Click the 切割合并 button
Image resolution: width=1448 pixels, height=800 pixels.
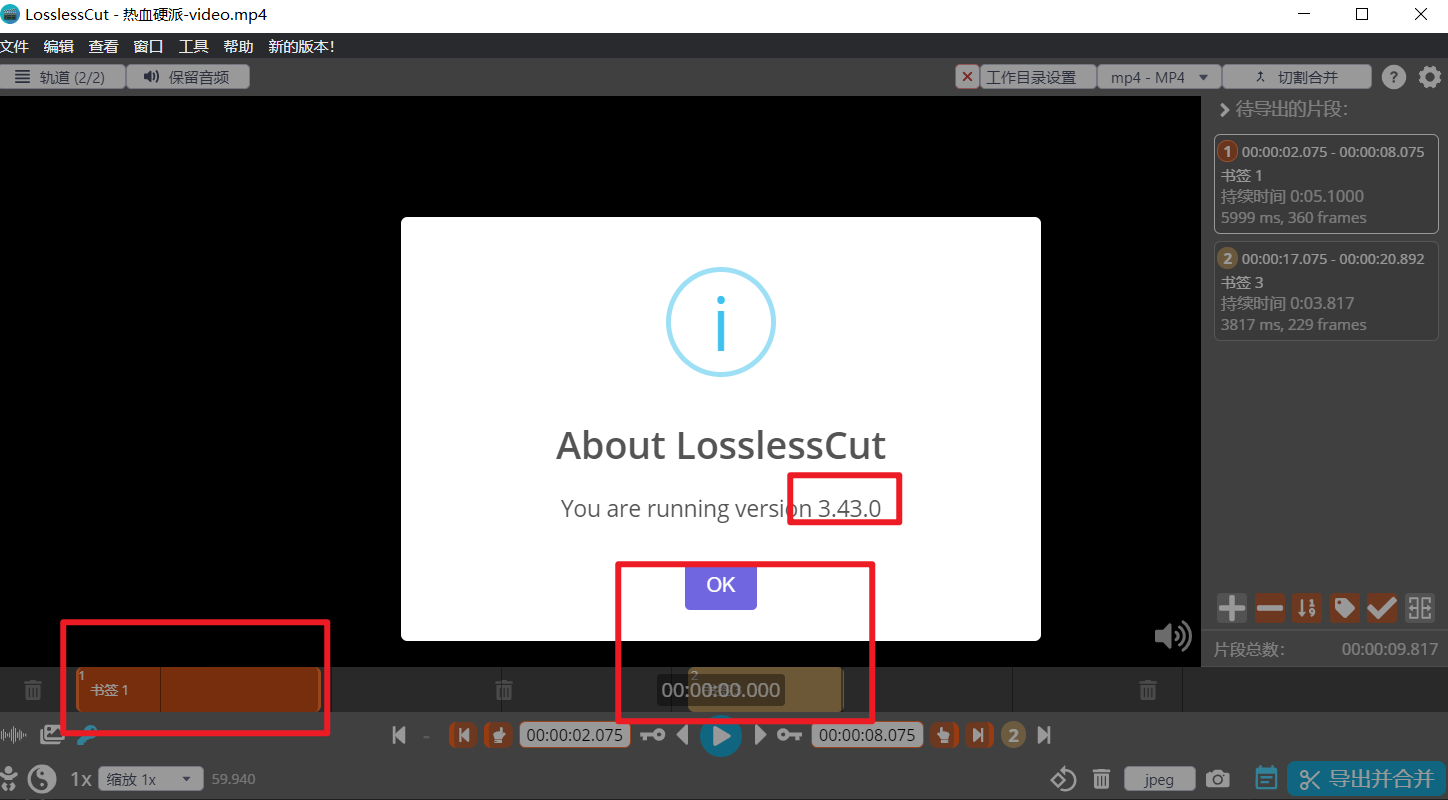tap(1297, 76)
